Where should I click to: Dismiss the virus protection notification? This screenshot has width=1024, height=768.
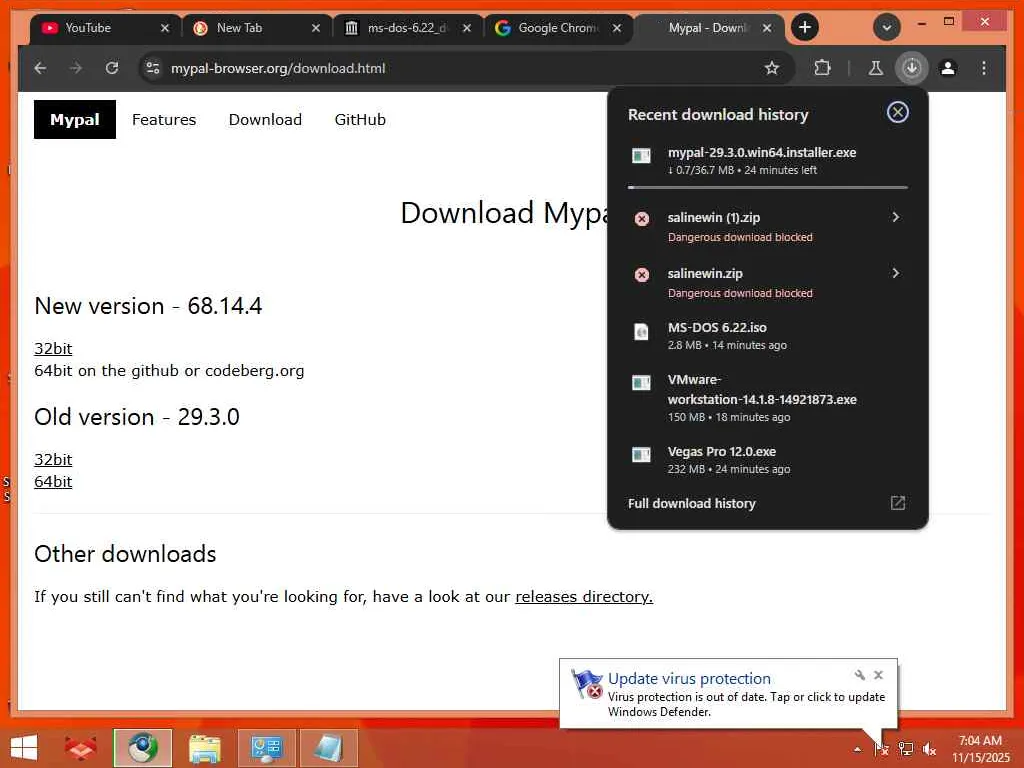click(878, 675)
